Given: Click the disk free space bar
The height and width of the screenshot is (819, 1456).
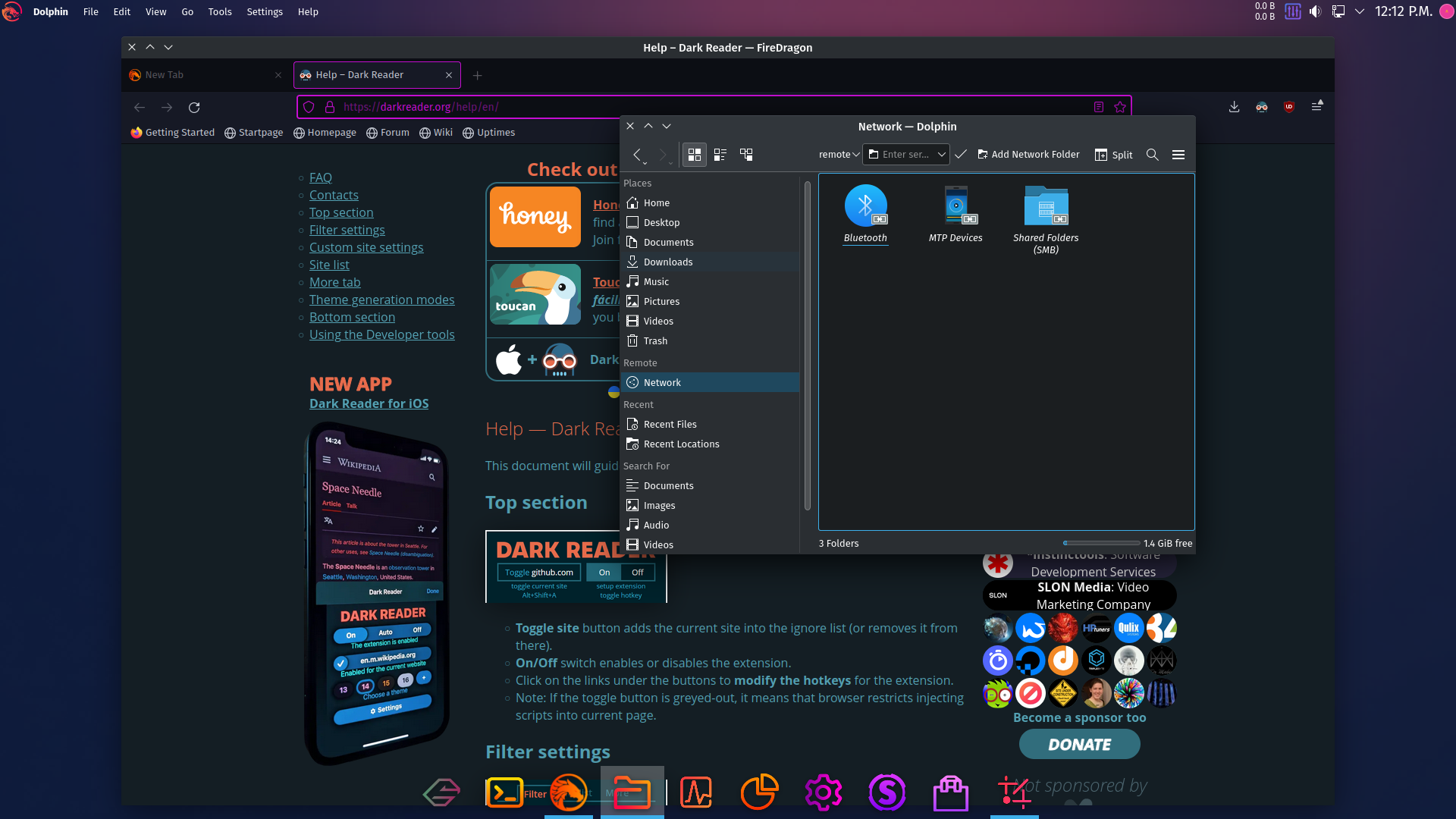Looking at the screenshot, I should [x=1101, y=543].
